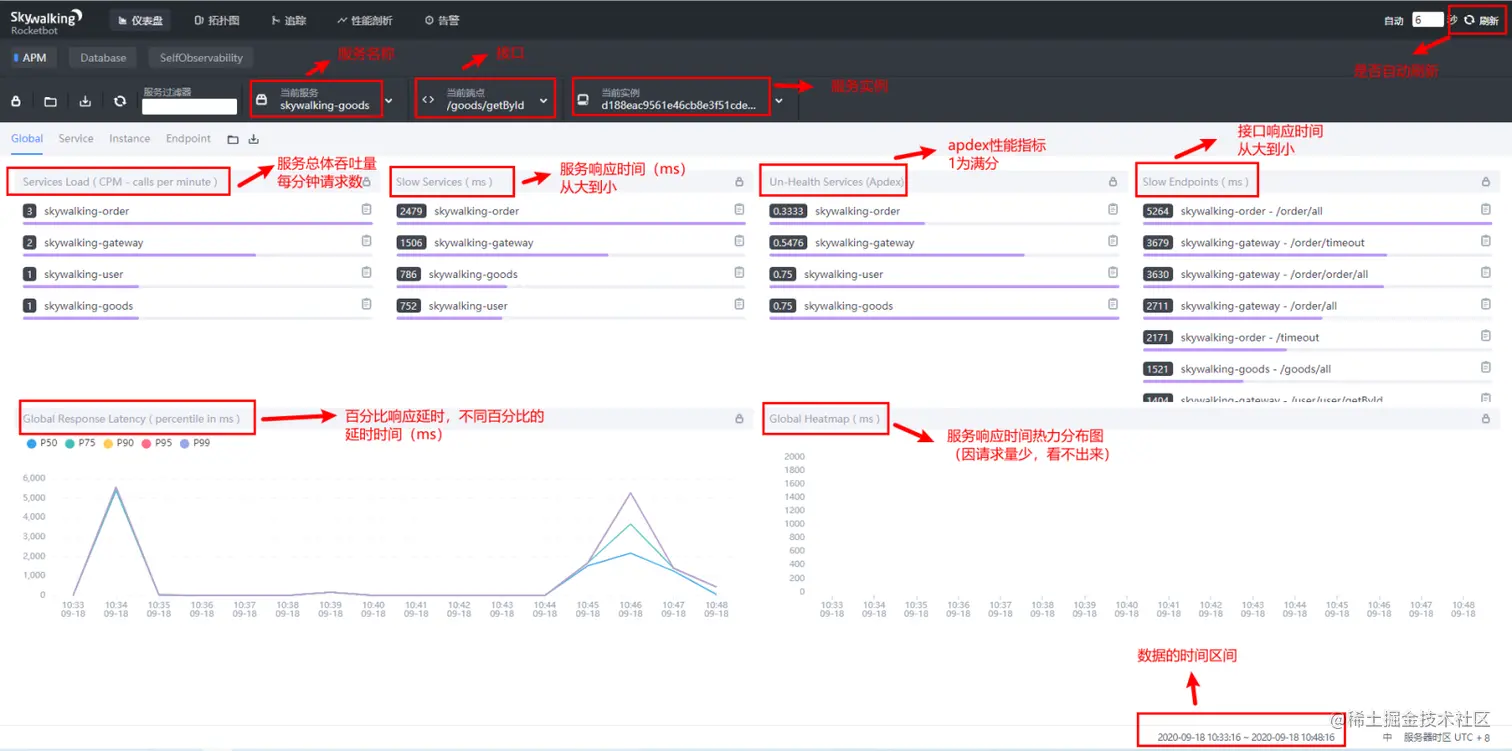Copy skywalking-user in Un-Health Services panel

coord(1113,273)
